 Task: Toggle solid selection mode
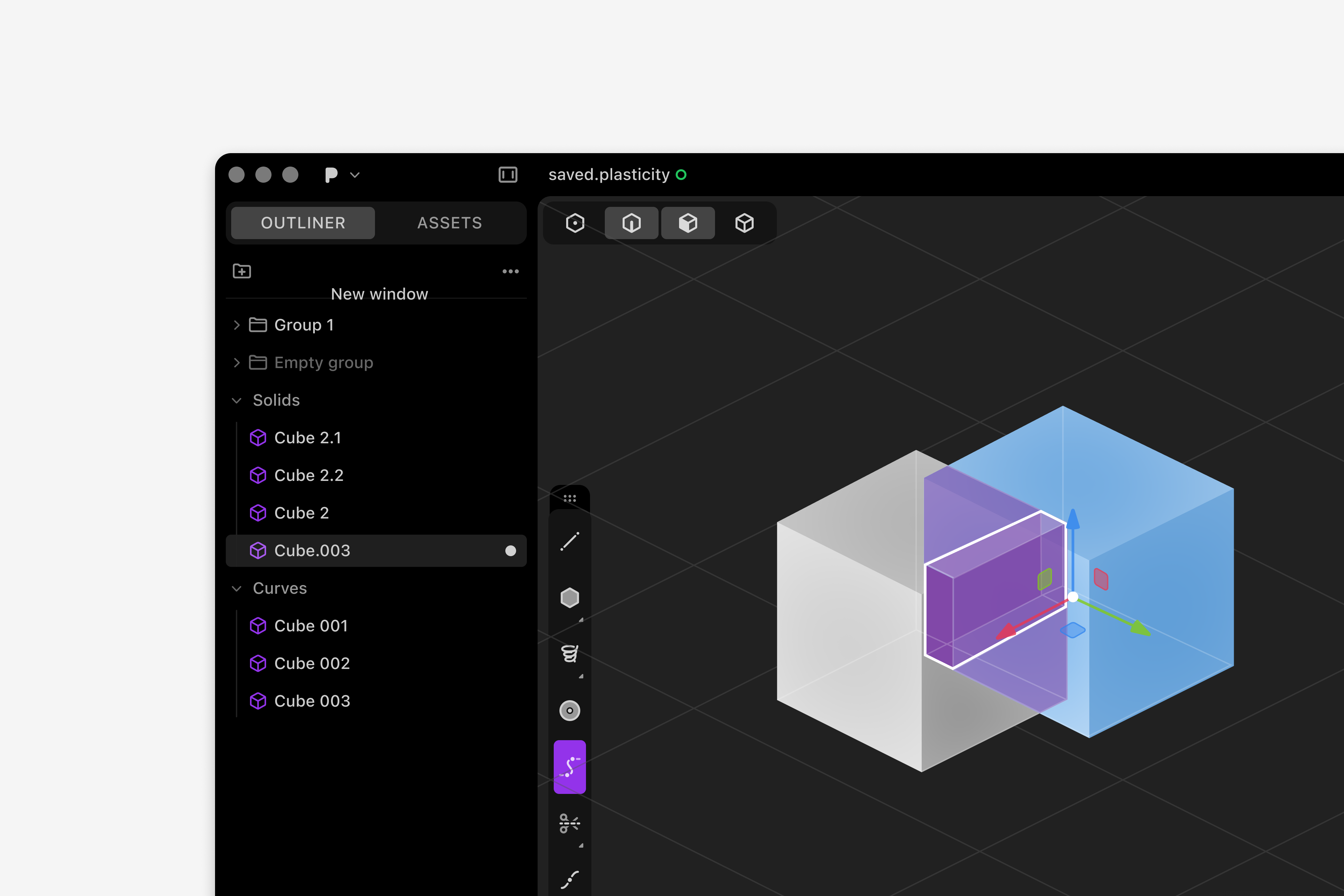744,223
